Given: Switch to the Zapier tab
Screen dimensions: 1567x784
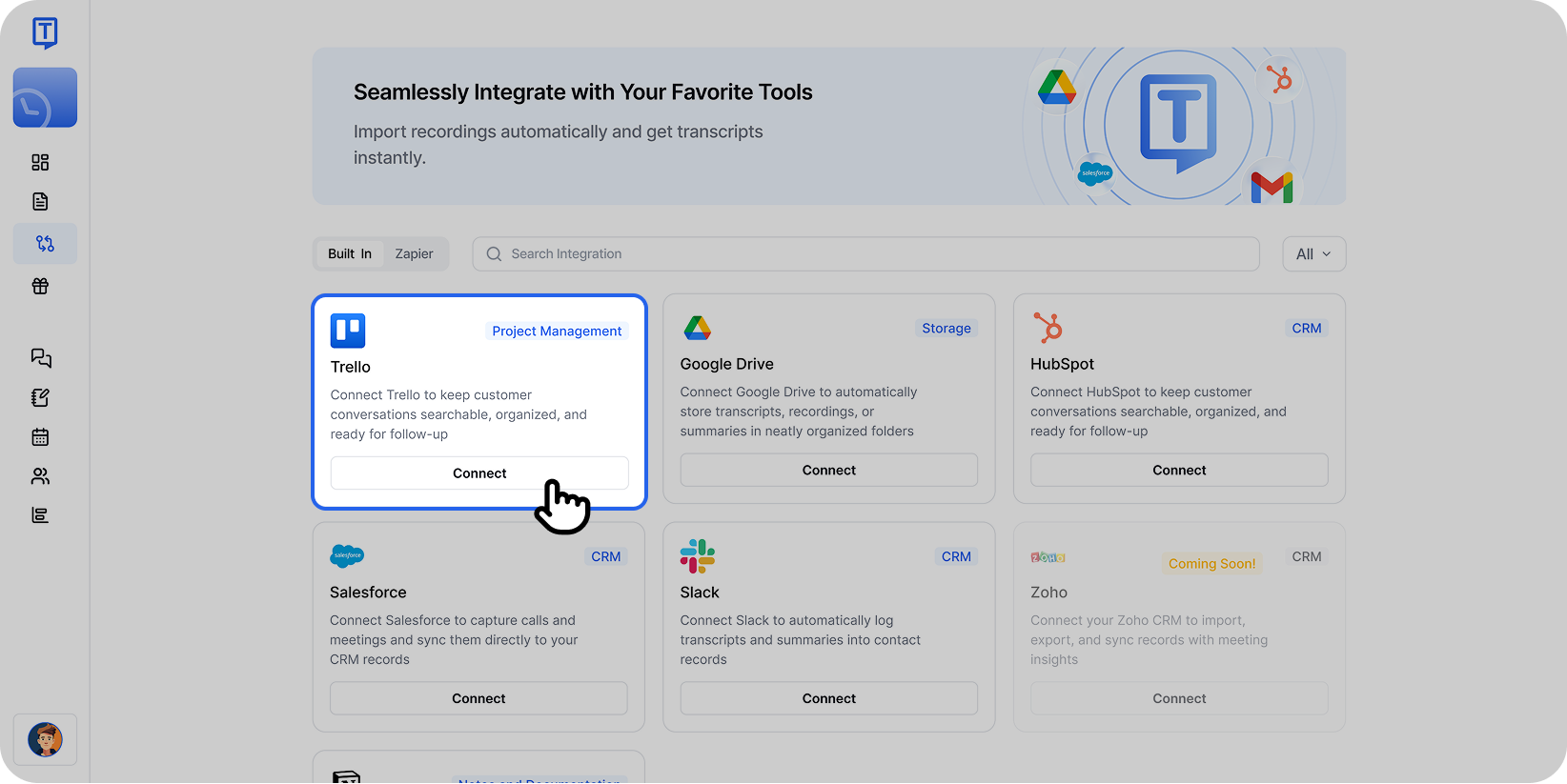Looking at the screenshot, I should coord(414,254).
